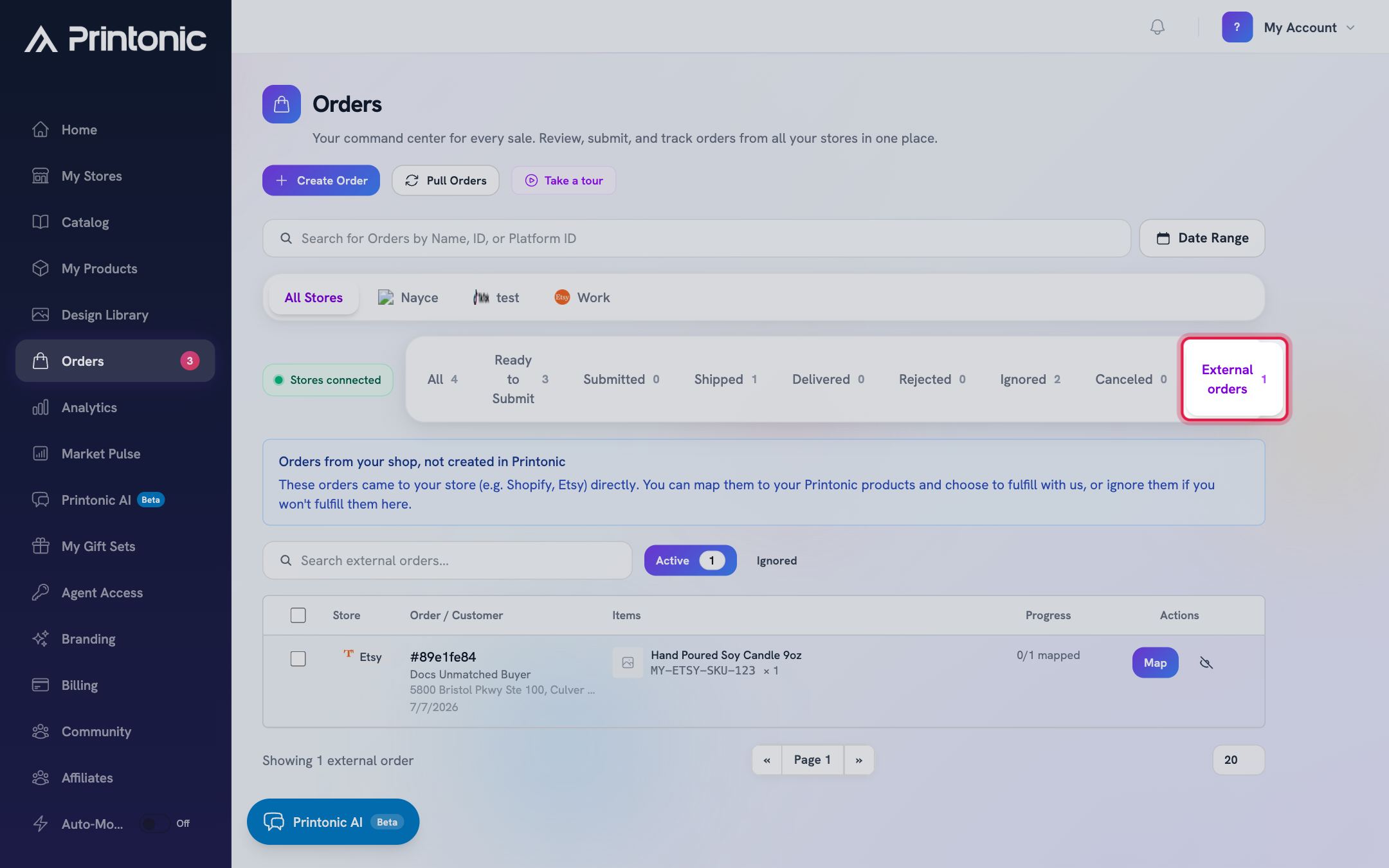The width and height of the screenshot is (1389, 868).
Task: Click the Etsy store icon in row
Action: click(x=349, y=654)
